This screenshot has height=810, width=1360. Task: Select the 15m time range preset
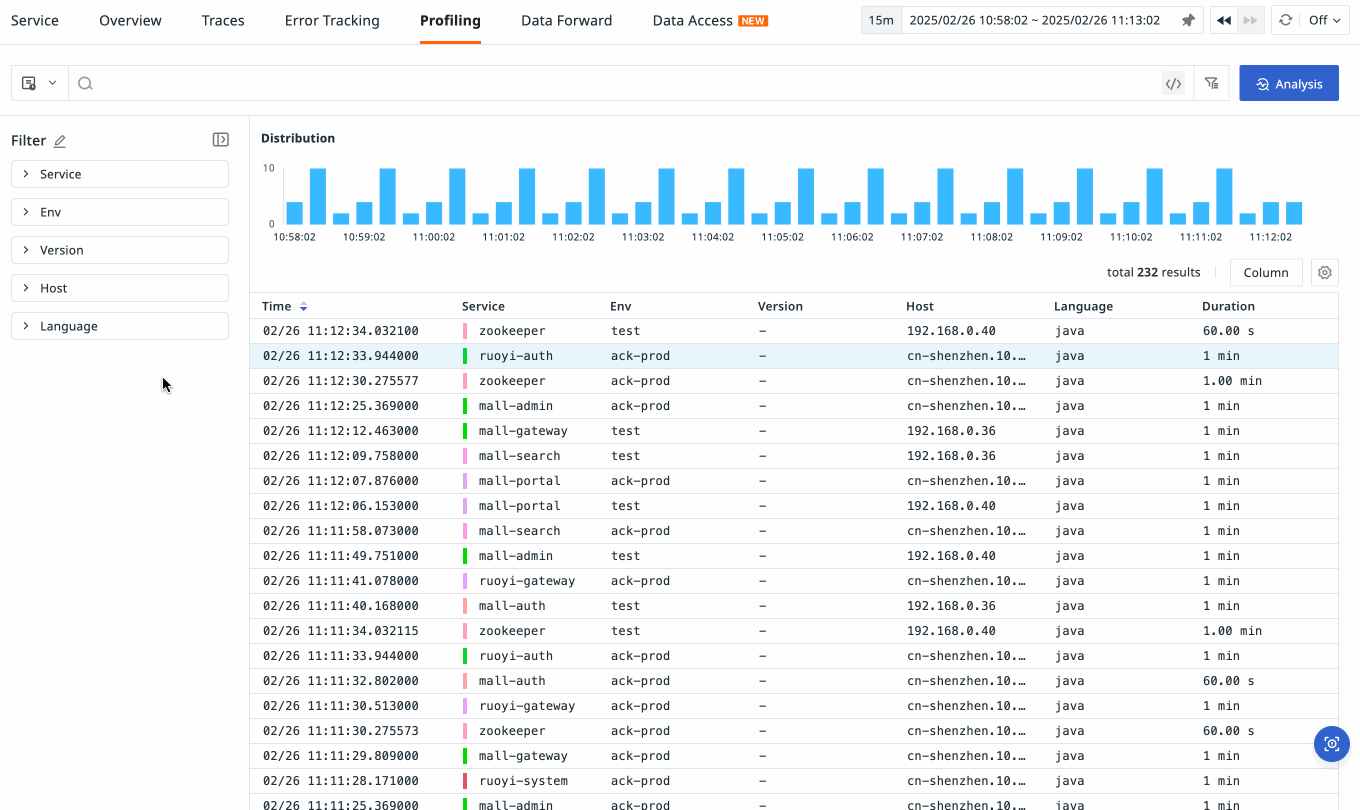pyautogui.click(x=881, y=20)
